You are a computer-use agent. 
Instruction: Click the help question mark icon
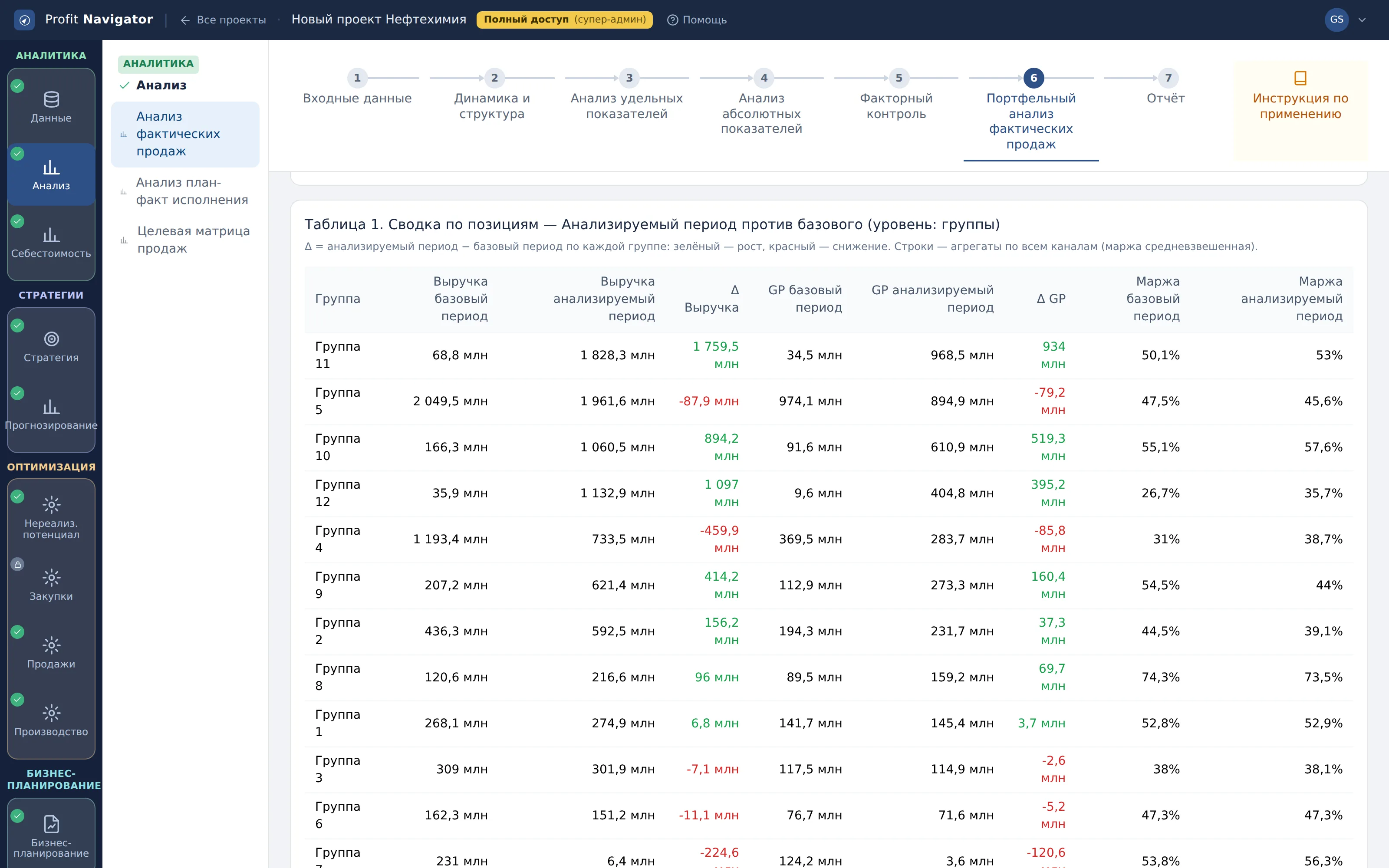[672, 20]
